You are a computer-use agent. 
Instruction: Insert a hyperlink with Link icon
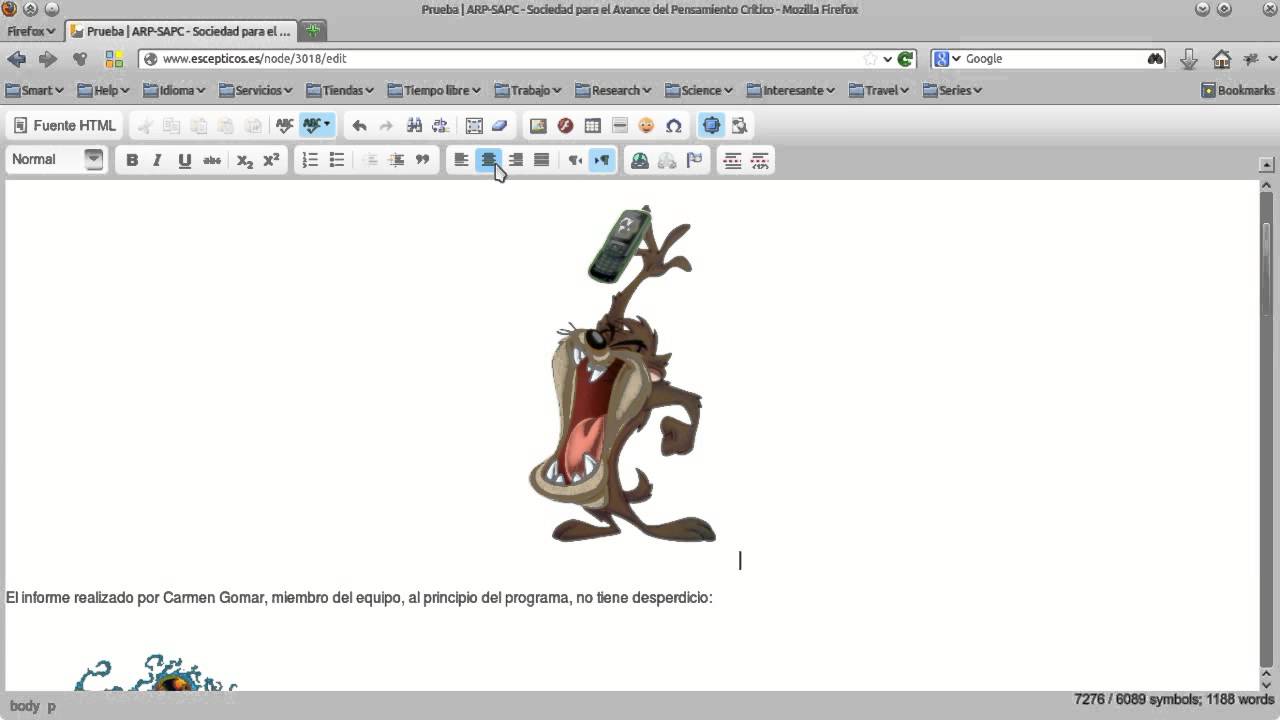(x=640, y=160)
